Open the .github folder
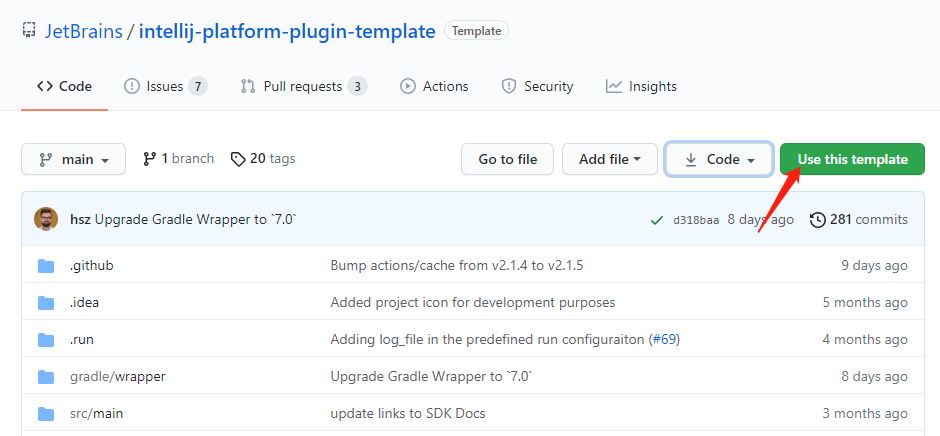This screenshot has width=940, height=436. [92, 265]
